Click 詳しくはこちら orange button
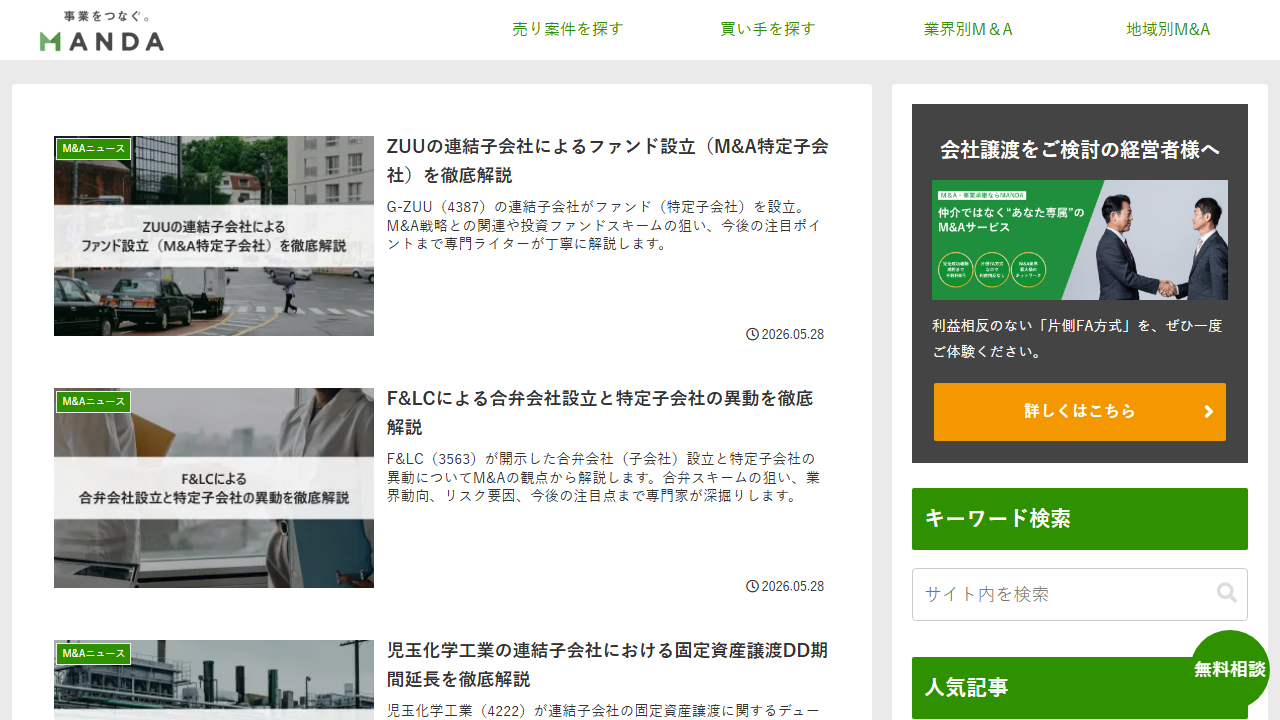 coord(1080,412)
